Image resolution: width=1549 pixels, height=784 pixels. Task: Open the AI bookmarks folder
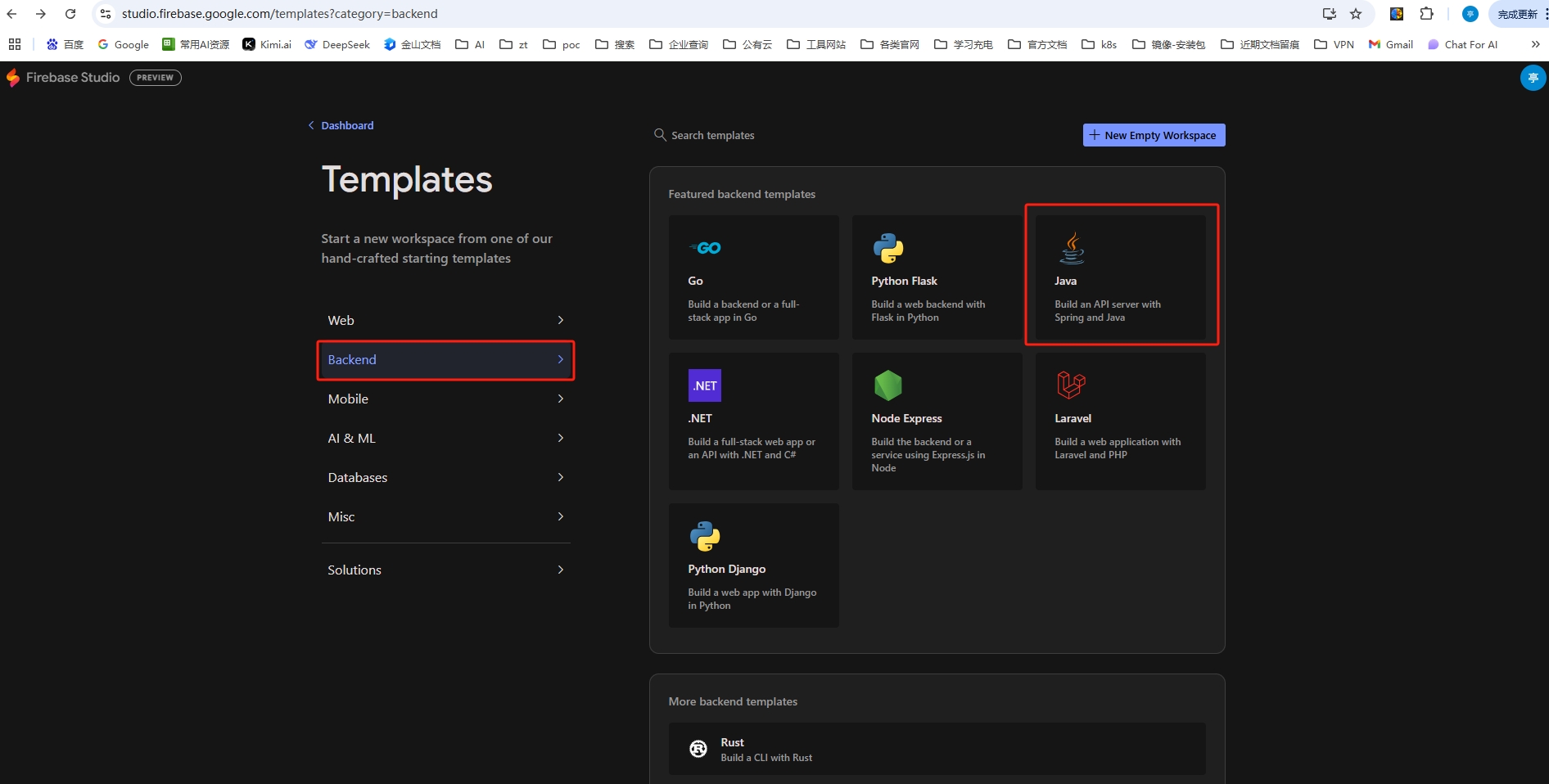click(x=470, y=44)
